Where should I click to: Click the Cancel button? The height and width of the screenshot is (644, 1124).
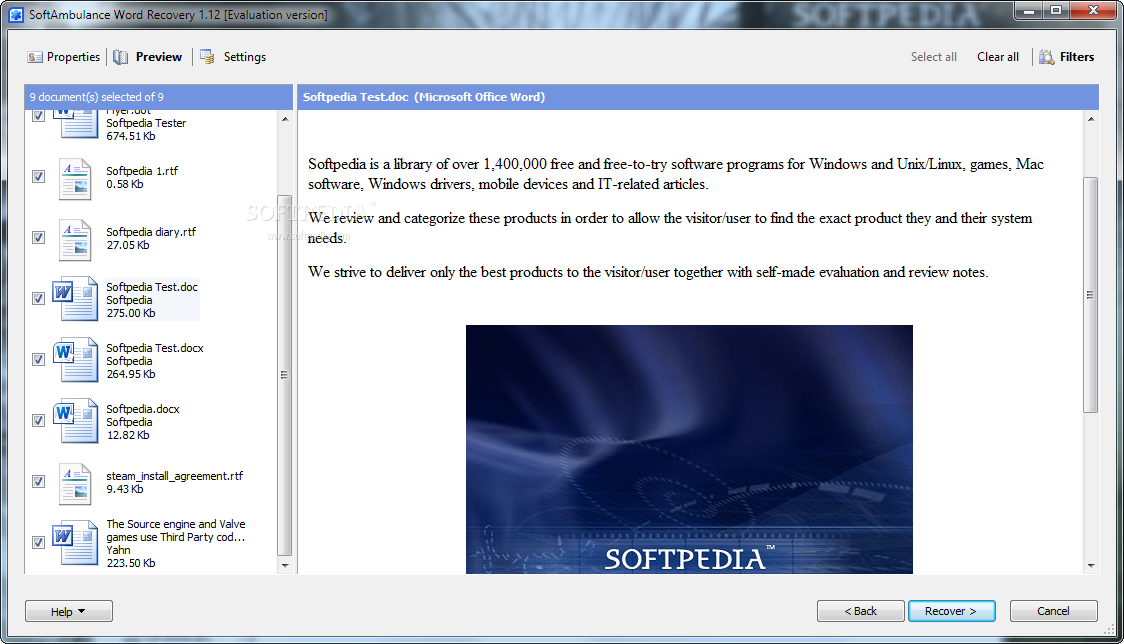1053,611
